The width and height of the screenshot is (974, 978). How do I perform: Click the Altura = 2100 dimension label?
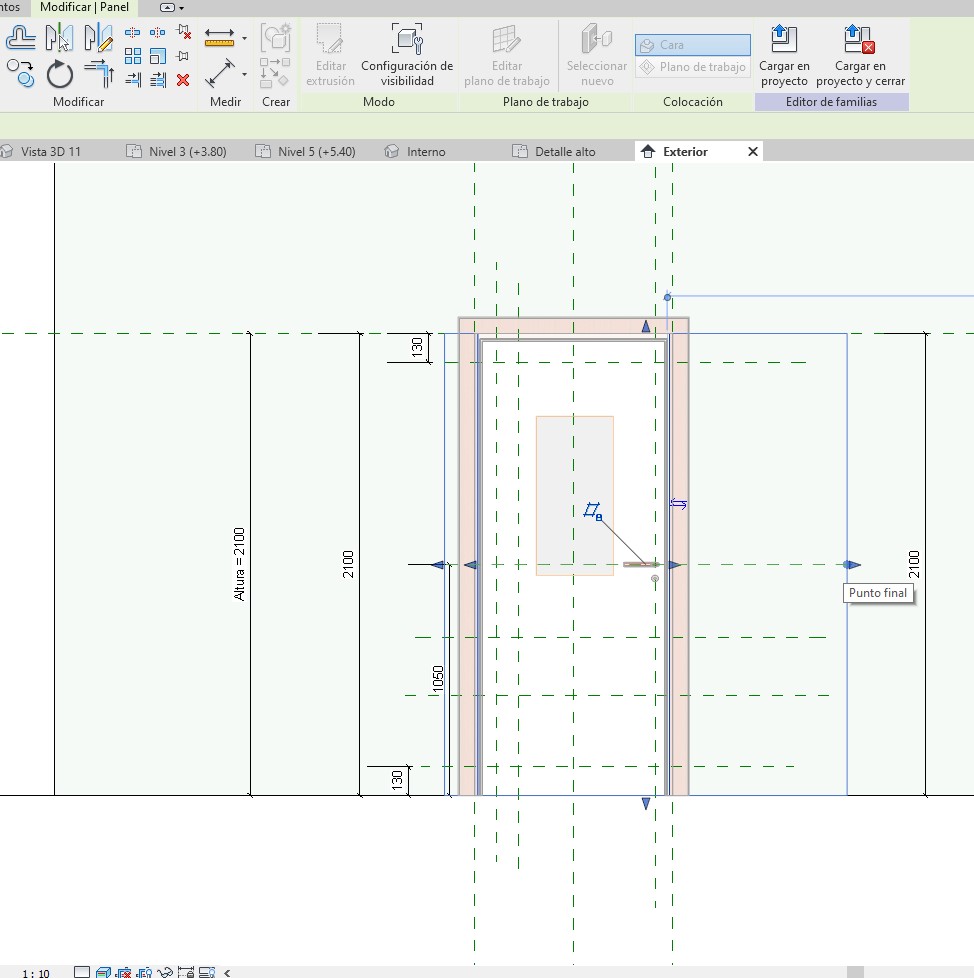239,564
